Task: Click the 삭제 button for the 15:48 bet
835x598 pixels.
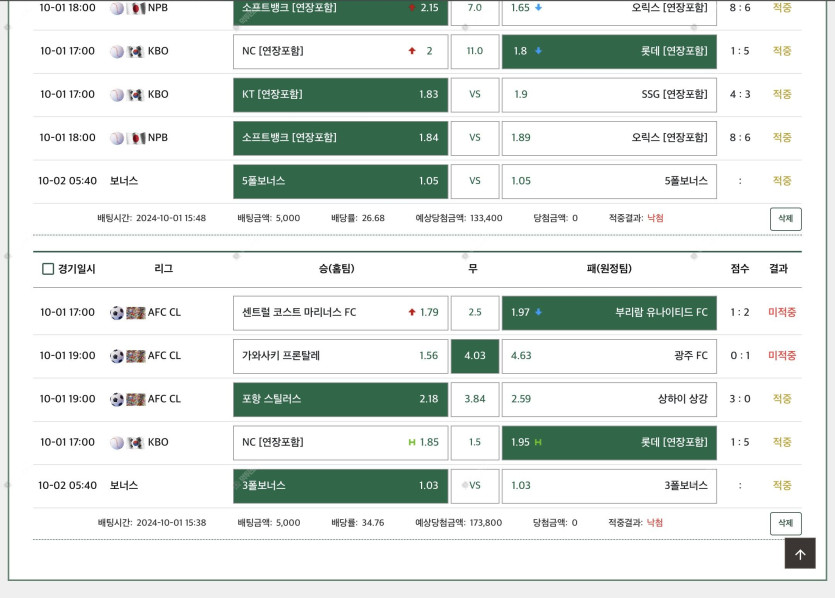Action: click(x=785, y=219)
